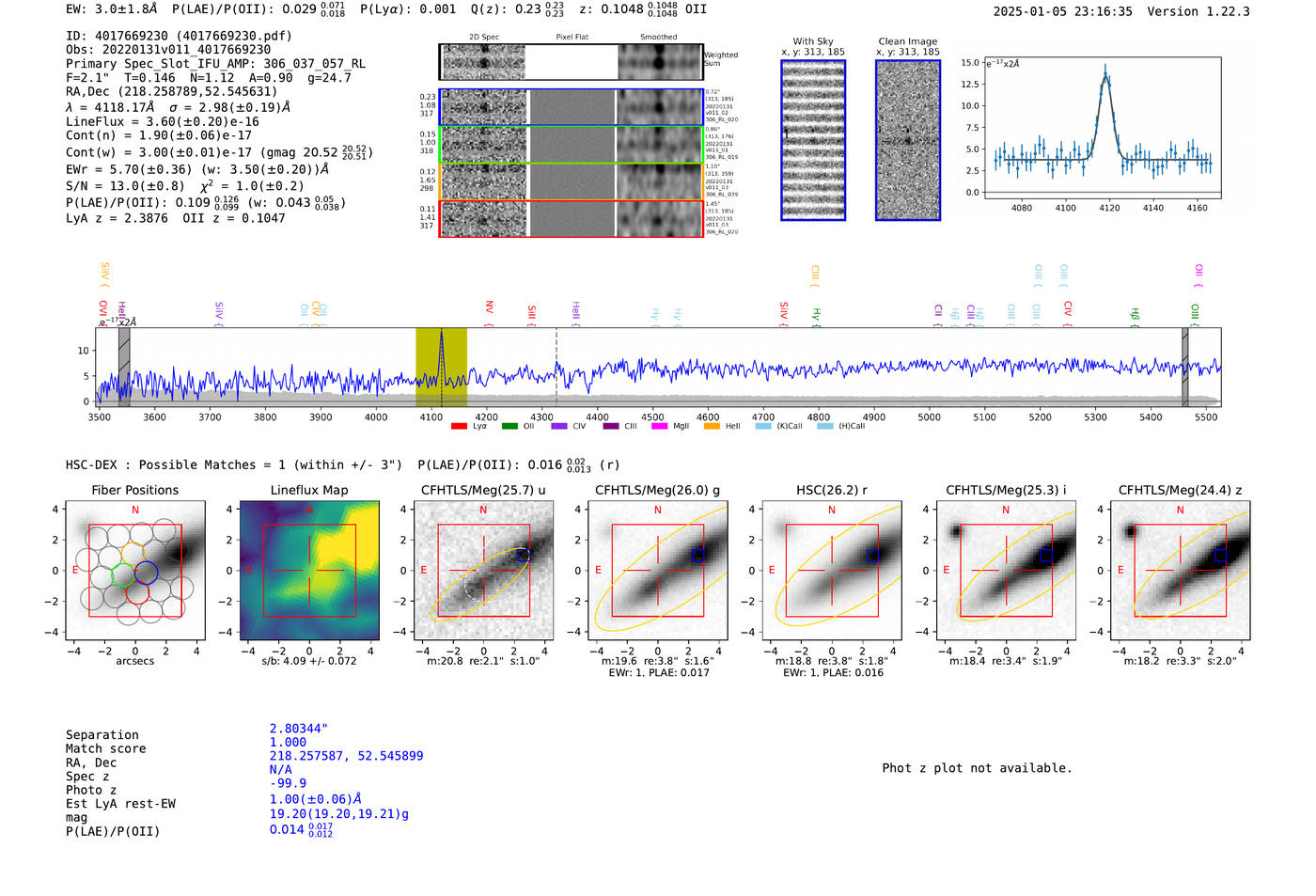This screenshot has width=1316, height=896.
Task: Click the Version 1.22.3 label
Action: point(1198,11)
